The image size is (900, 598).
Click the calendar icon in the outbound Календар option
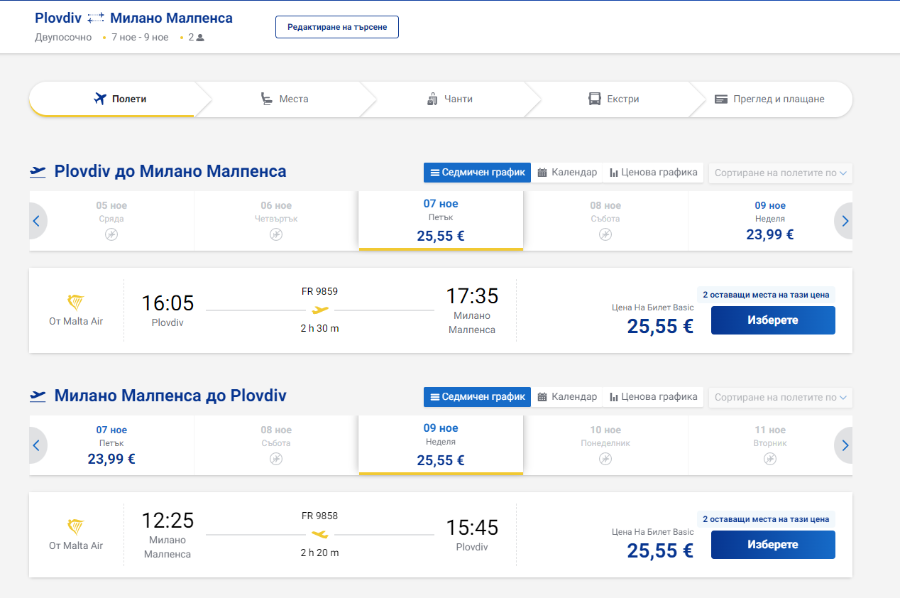click(542, 172)
